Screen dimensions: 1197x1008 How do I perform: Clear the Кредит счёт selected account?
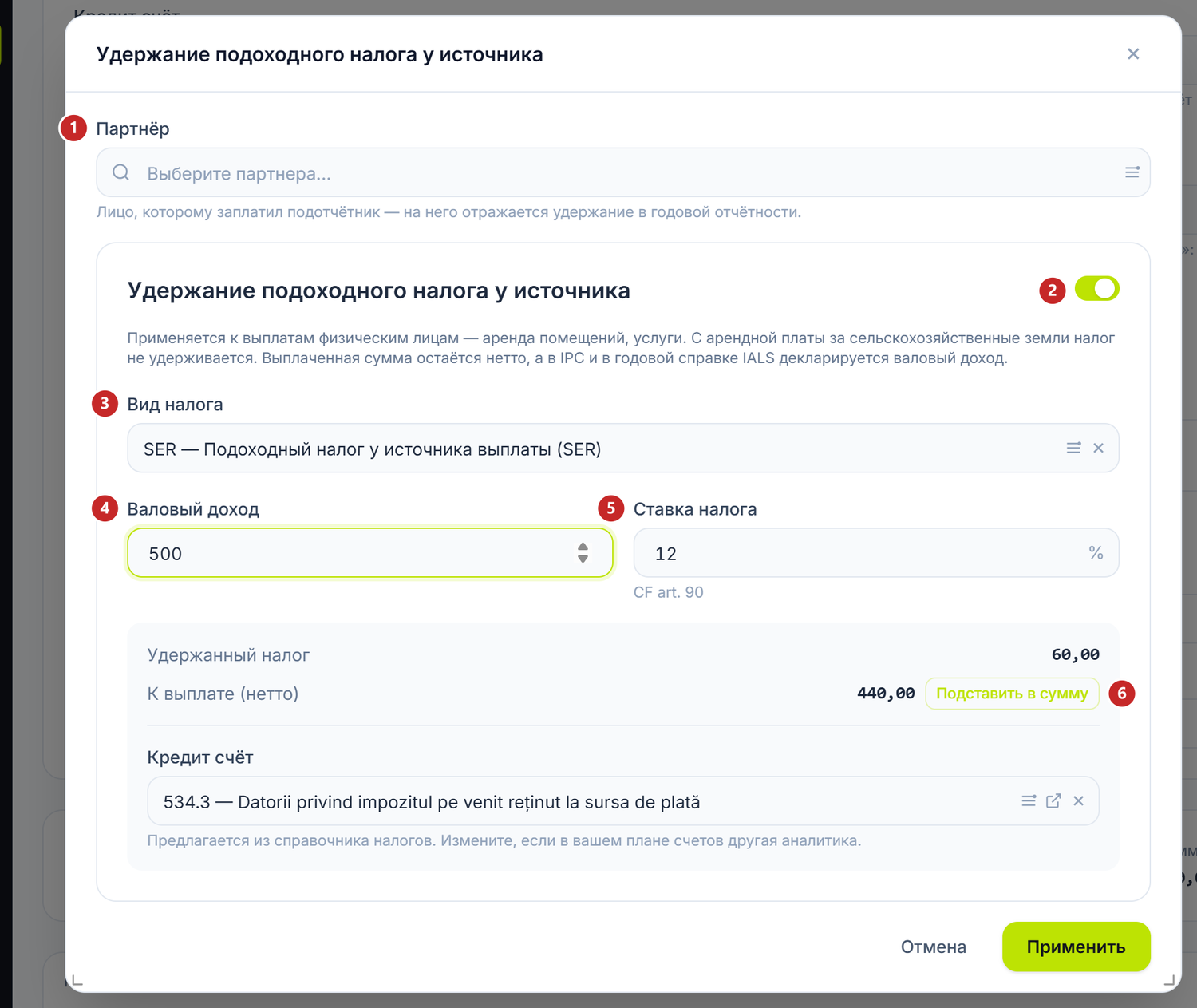[x=1078, y=800]
